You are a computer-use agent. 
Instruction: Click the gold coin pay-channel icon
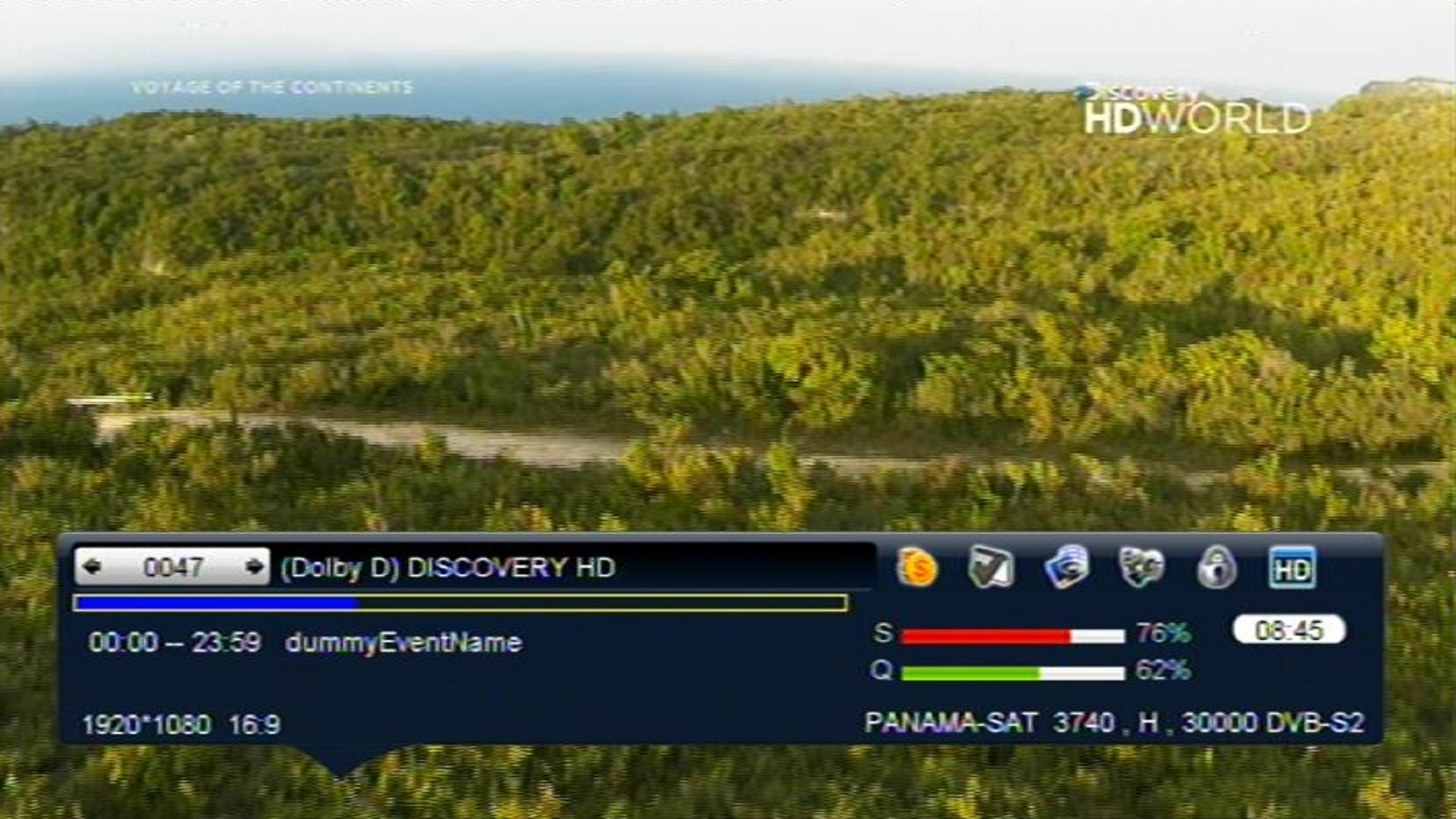pyautogui.click(x=917, y=567)
